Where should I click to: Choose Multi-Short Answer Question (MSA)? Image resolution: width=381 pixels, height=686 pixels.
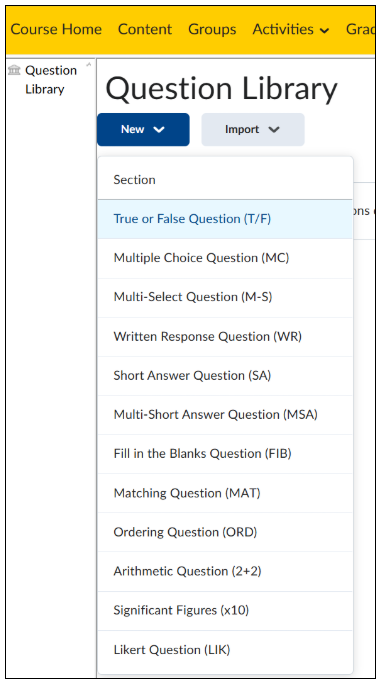click(225, 414)
